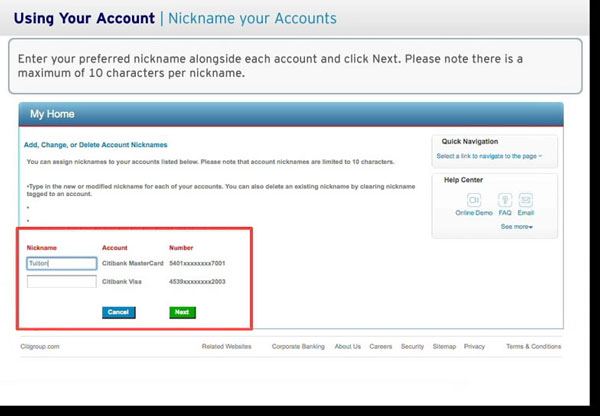Open the Citigroup.com footer link
This screenshot has width=600, height=416.
(40, 346)
